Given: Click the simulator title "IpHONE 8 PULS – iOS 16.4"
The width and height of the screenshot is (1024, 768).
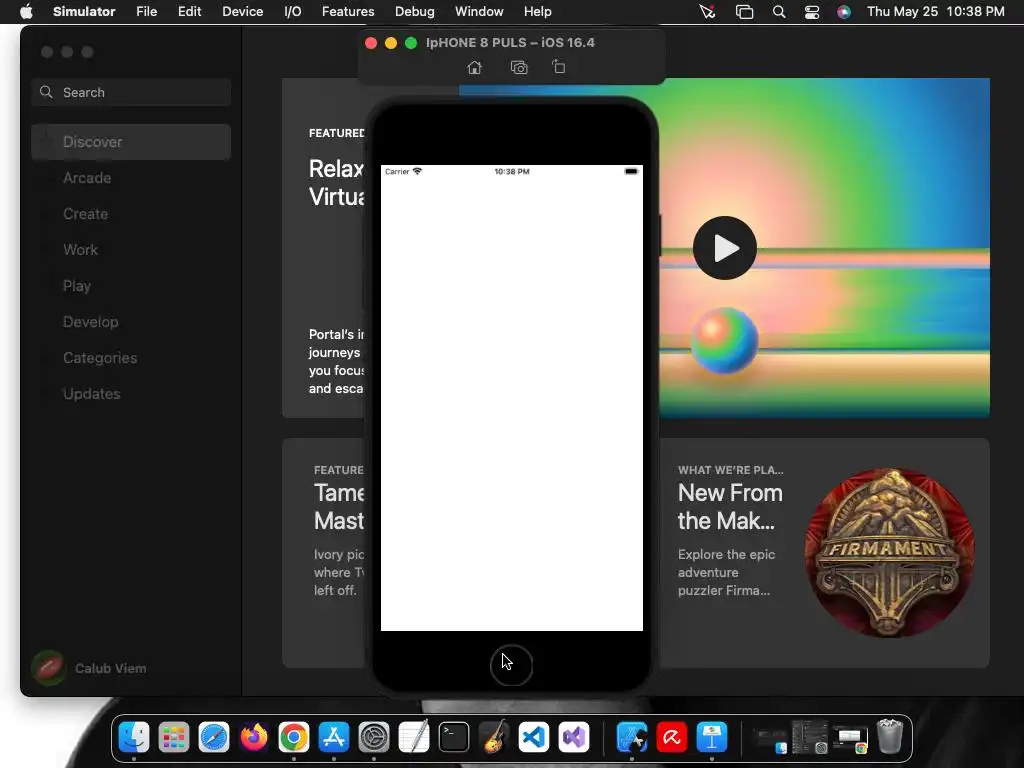Looking at the screenshot, I should point(510,42).
